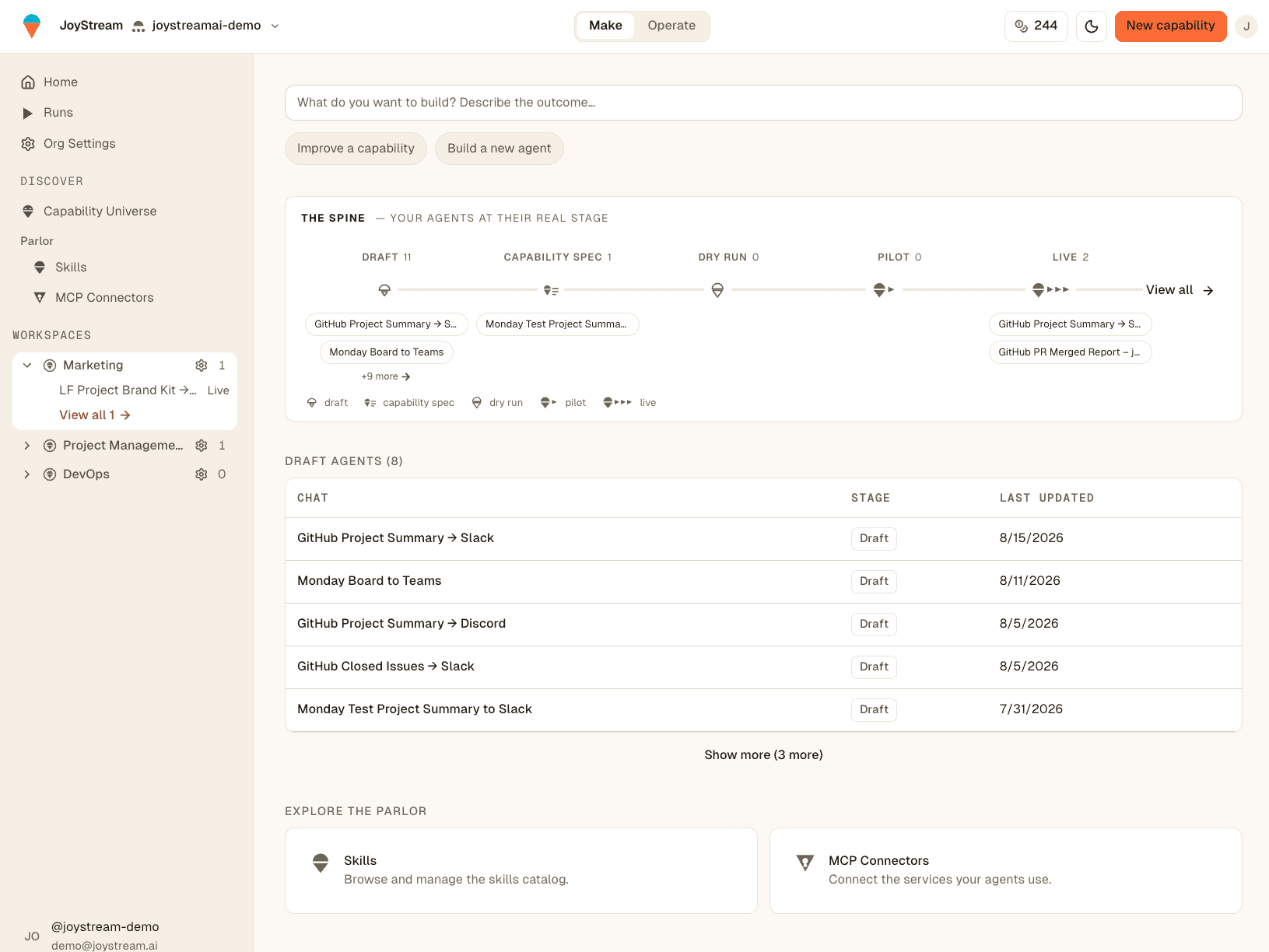The image size is (1269, 952).
Task: Open Monday Board to Teams table row
Action: pos(763,582)
